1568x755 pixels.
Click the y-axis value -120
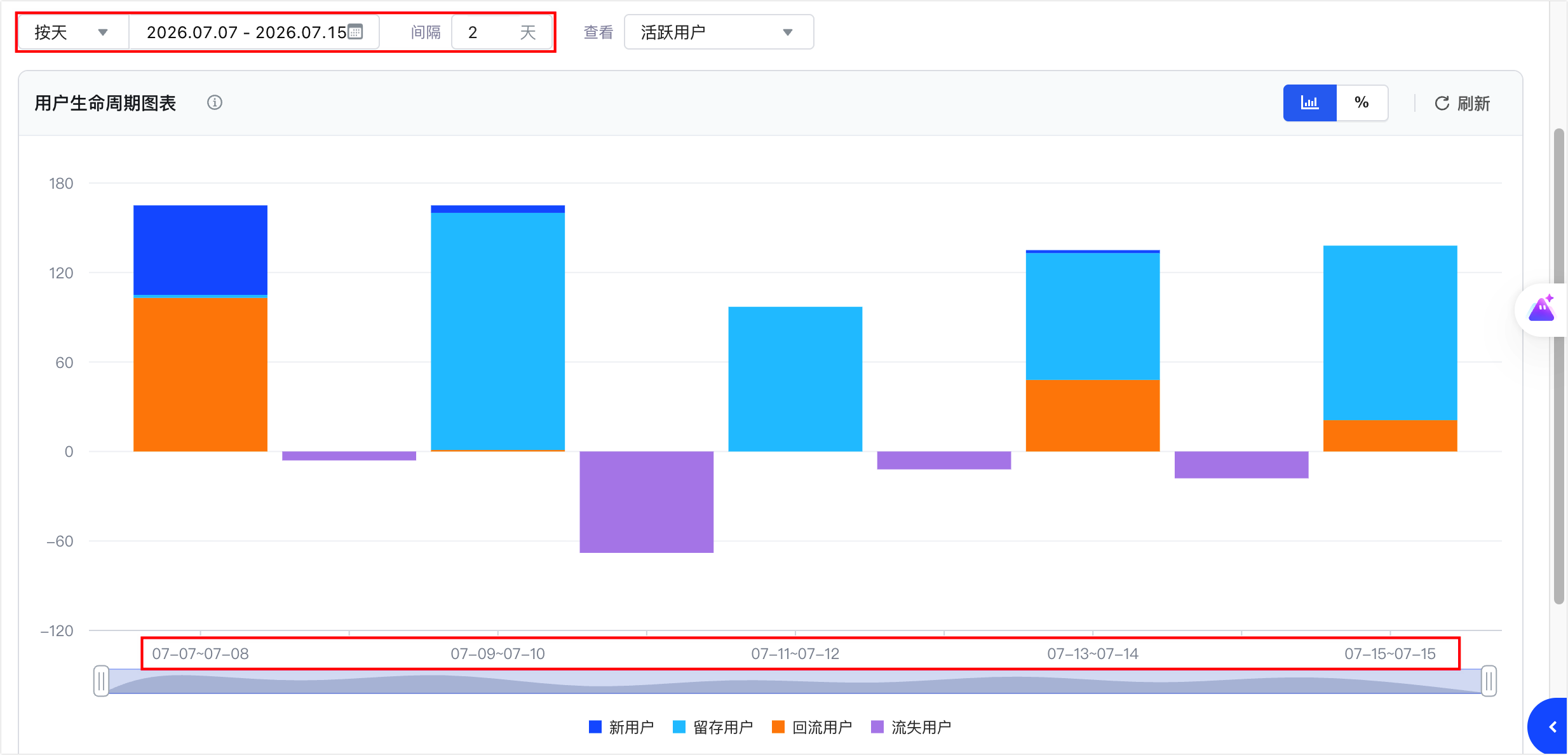(x=57, y=631)
